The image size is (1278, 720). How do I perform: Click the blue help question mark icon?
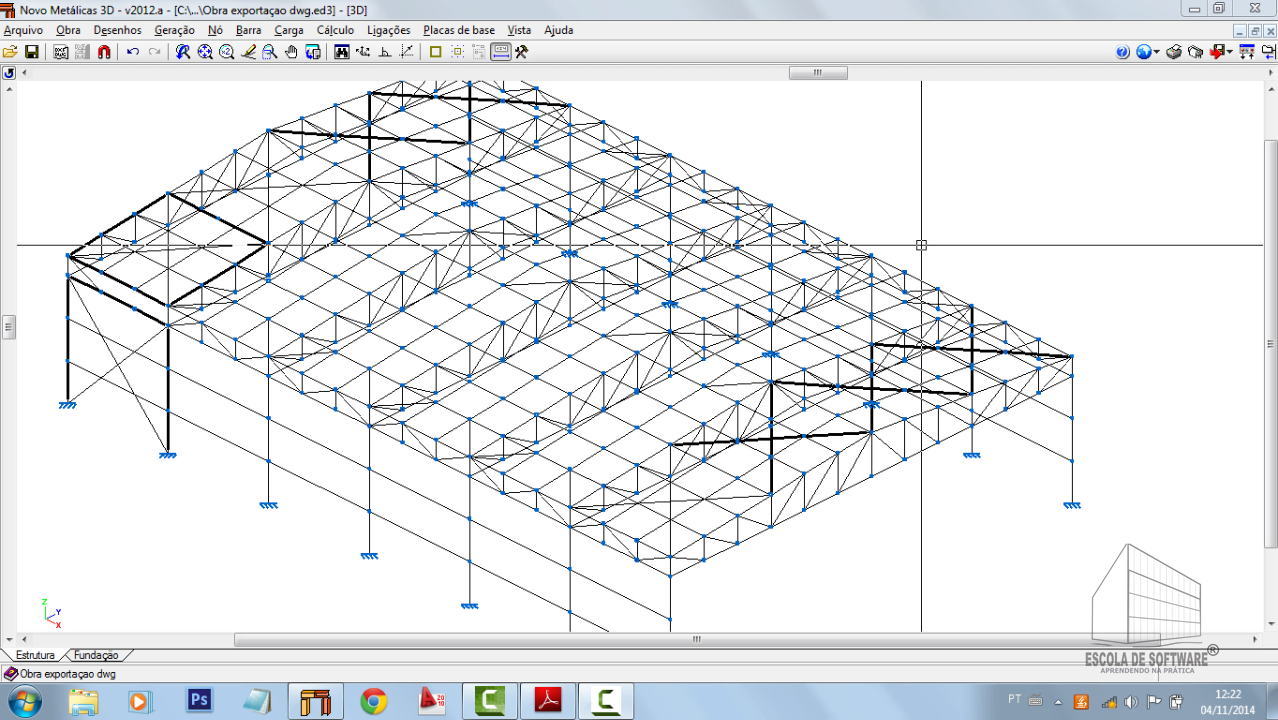coord(1123,52)
